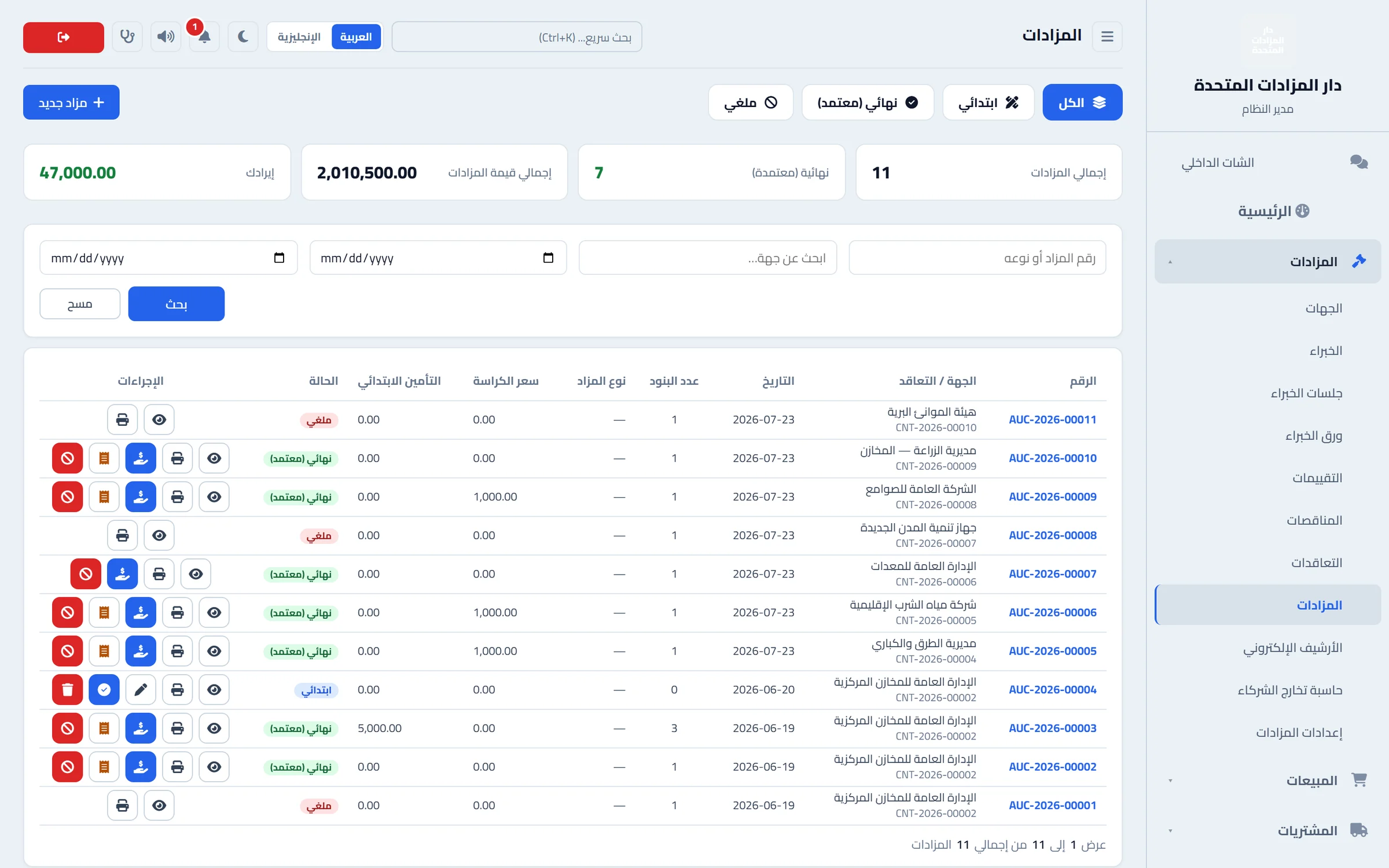Collapse the المزادات sidebar section

pyautogui.click(x=1267, y=262)
